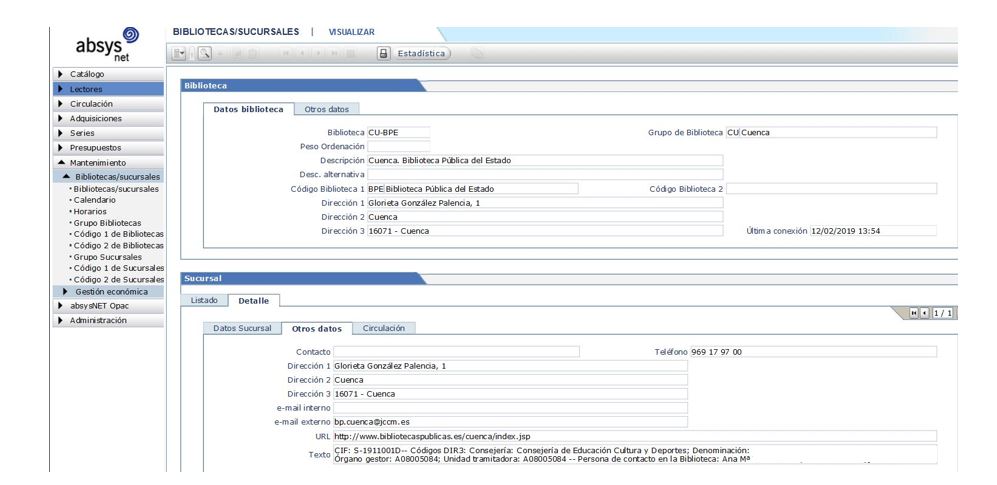
Task: Go to previous Sucursal record
Action: pos(924,314)
